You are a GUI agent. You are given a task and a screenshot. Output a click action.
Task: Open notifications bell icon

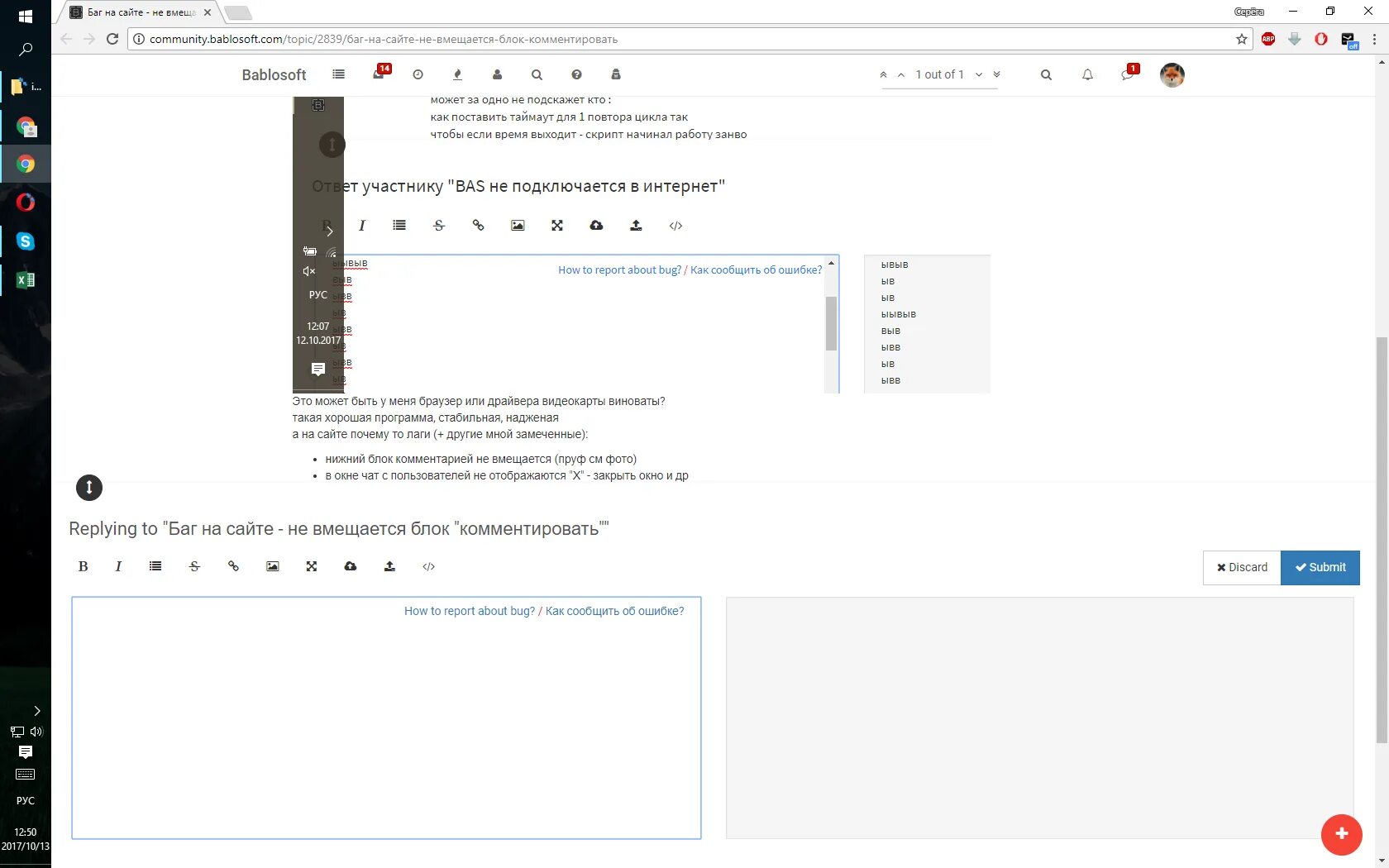point(1087,74)
